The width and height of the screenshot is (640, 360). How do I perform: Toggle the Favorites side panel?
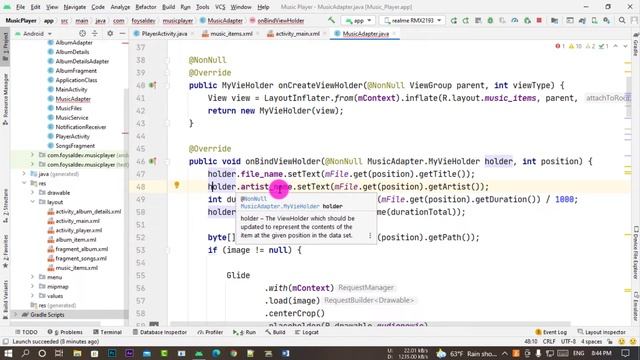coord(5,251)
